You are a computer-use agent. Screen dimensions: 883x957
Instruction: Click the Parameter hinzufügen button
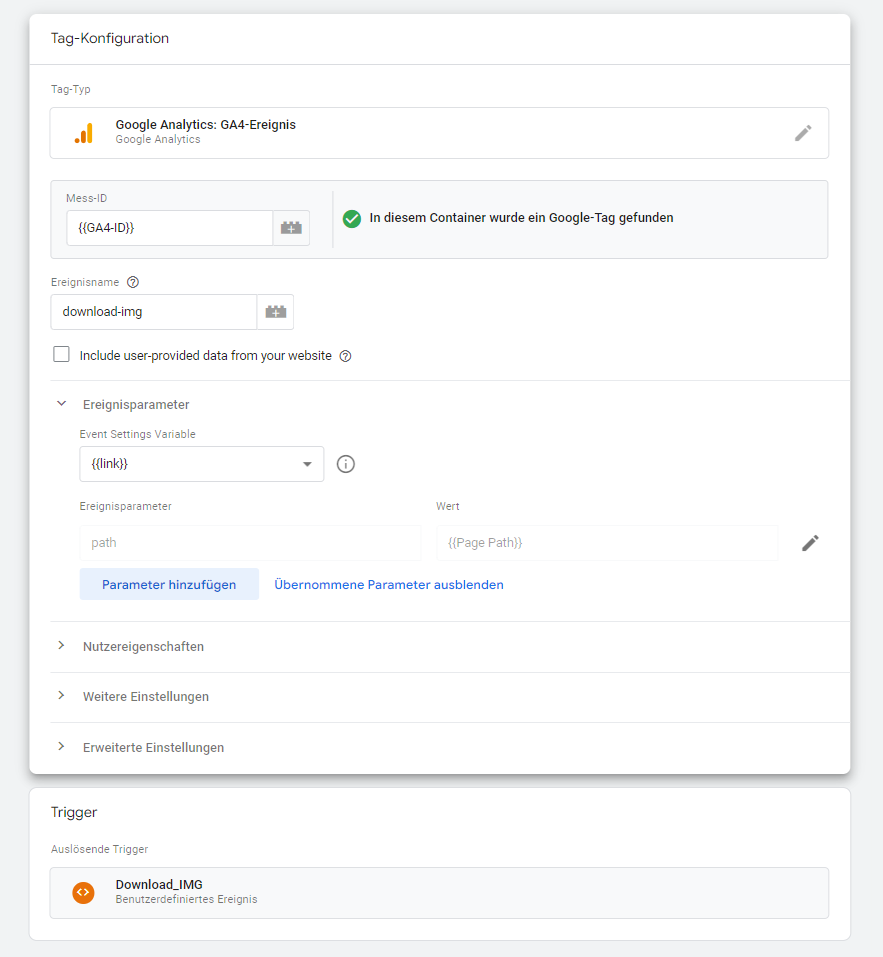click(169, 584)
